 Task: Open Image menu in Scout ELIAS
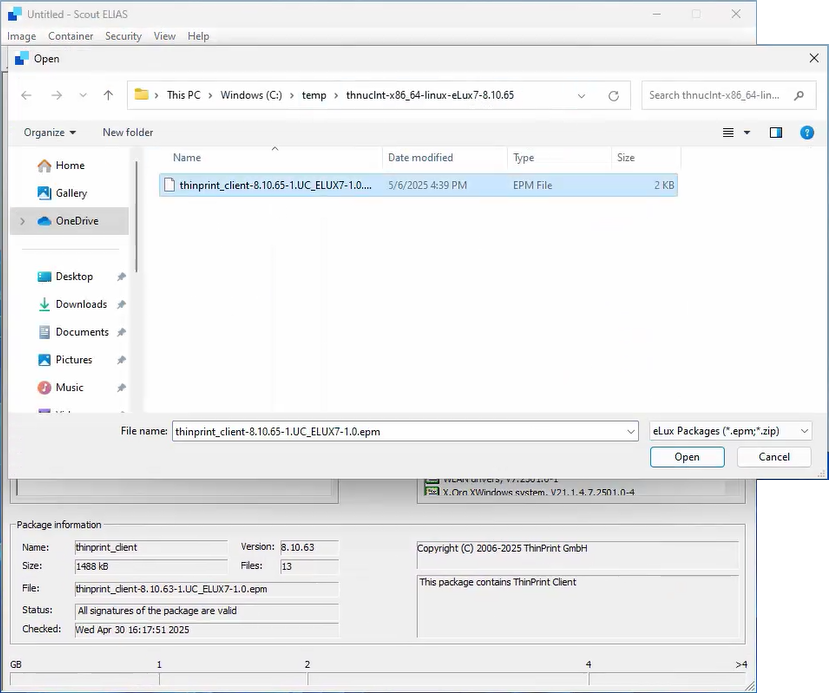click(x=22, y=36)
